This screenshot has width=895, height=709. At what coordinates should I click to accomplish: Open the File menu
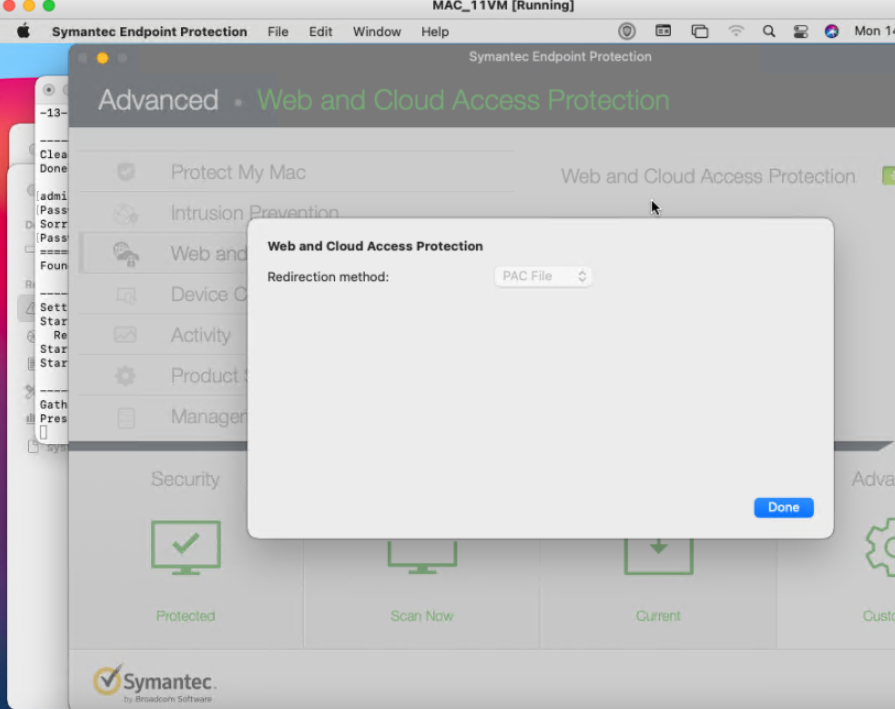point(278,31)
